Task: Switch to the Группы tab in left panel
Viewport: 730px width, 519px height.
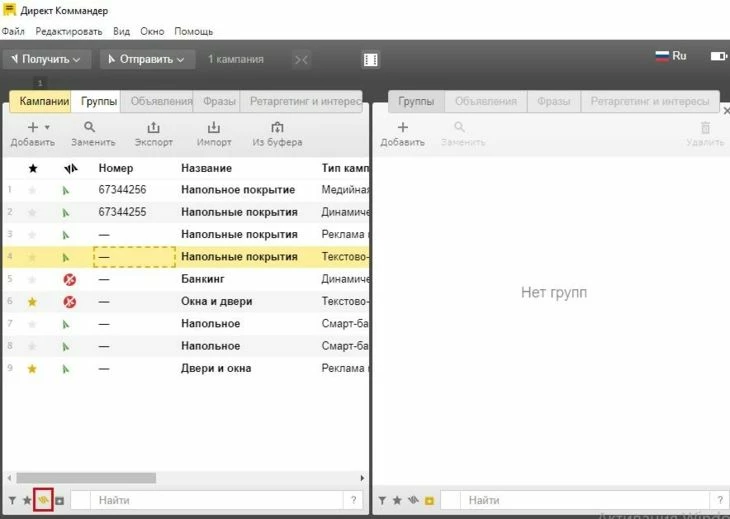Action: pyautogui.click(x=96, y=101)
